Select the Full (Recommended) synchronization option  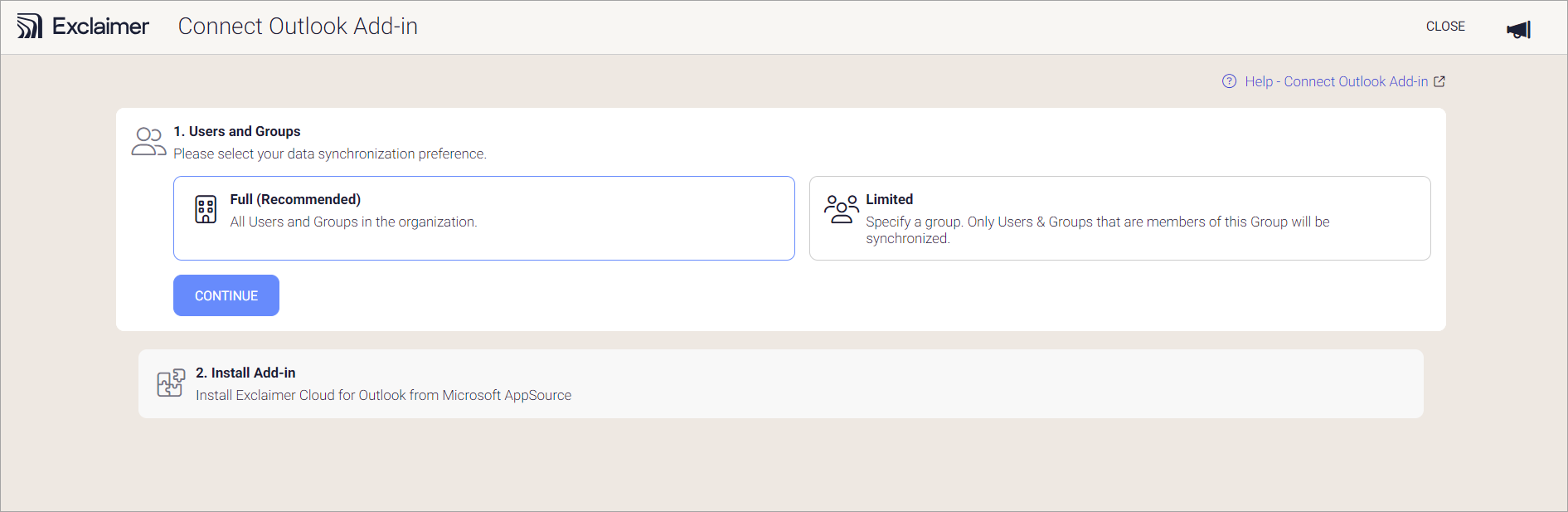484,217
